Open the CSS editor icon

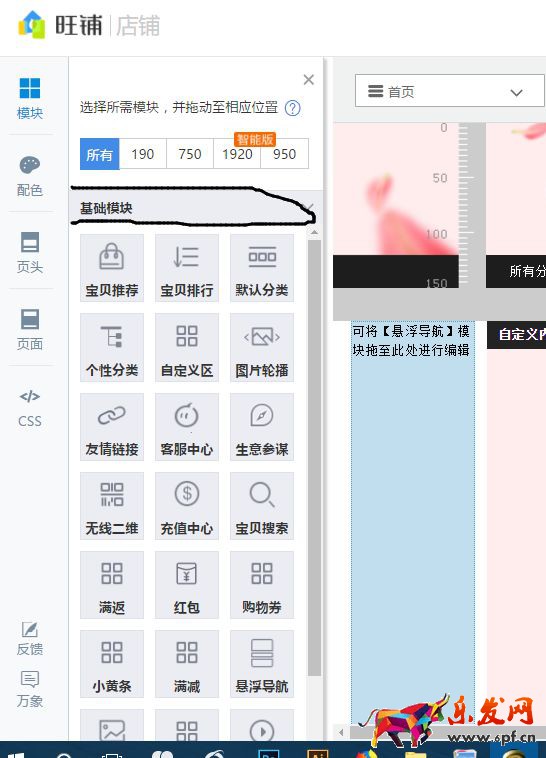click(x=30, y=408)
